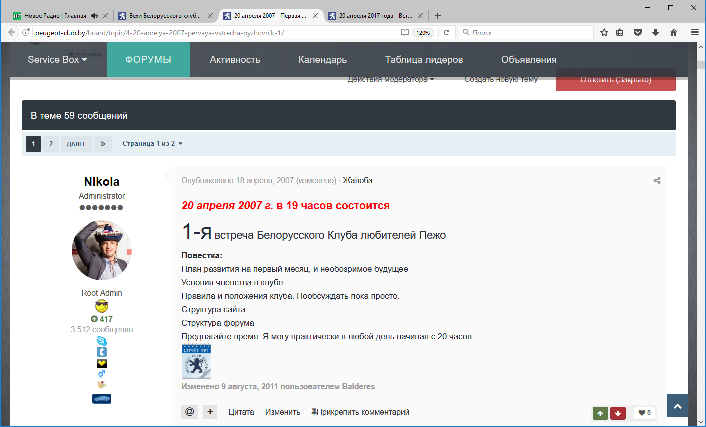Screen dimensions: 706x427
Task: Close the second forum tab
Action: 210,16
